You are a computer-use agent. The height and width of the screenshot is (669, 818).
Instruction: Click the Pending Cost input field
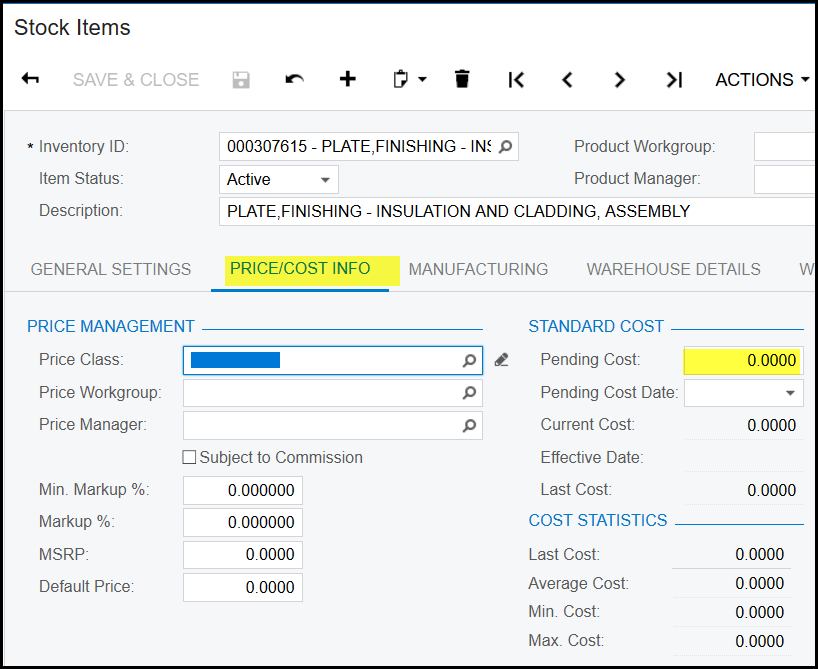742,360
